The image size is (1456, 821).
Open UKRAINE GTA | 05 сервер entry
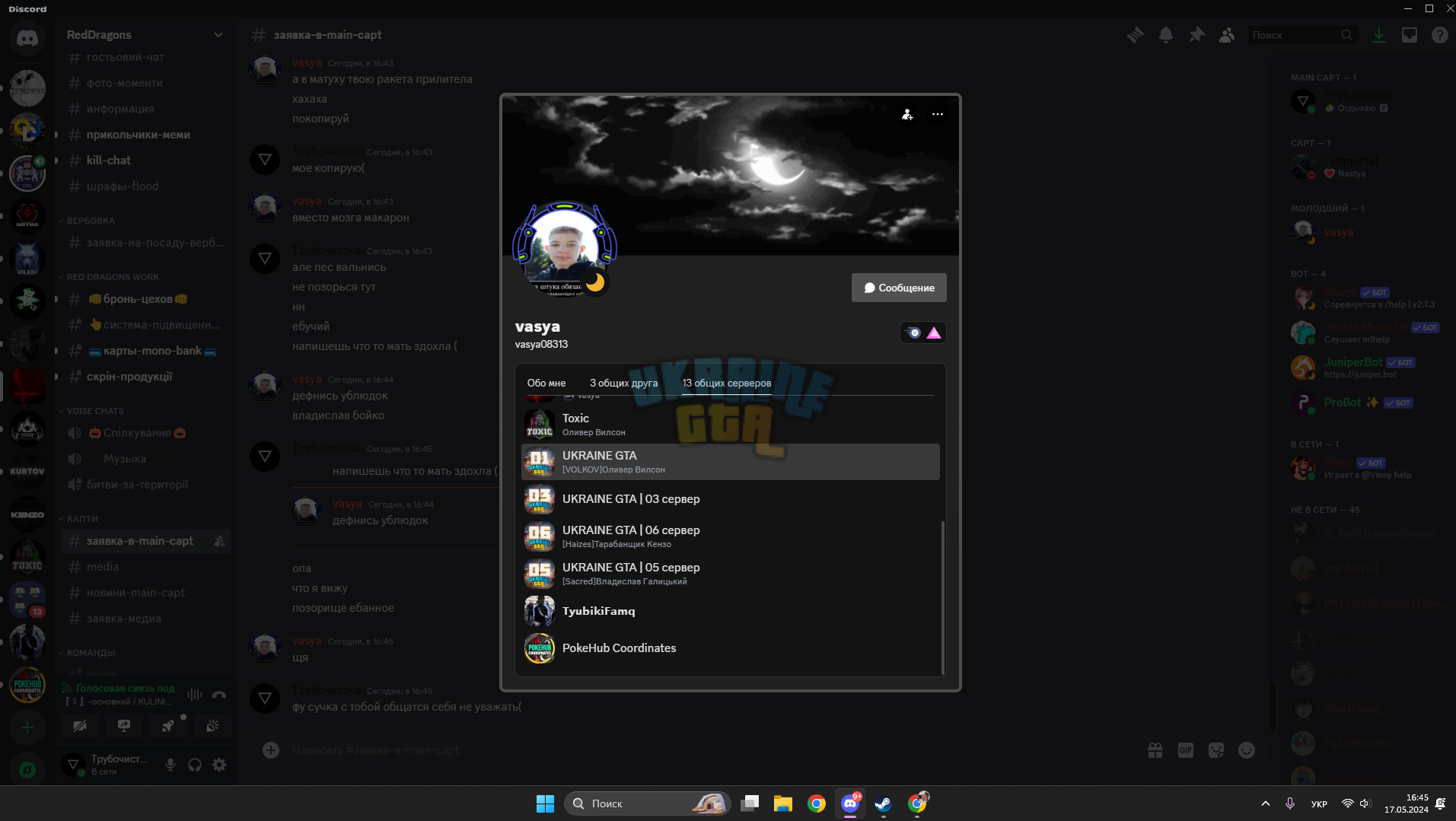731,574
